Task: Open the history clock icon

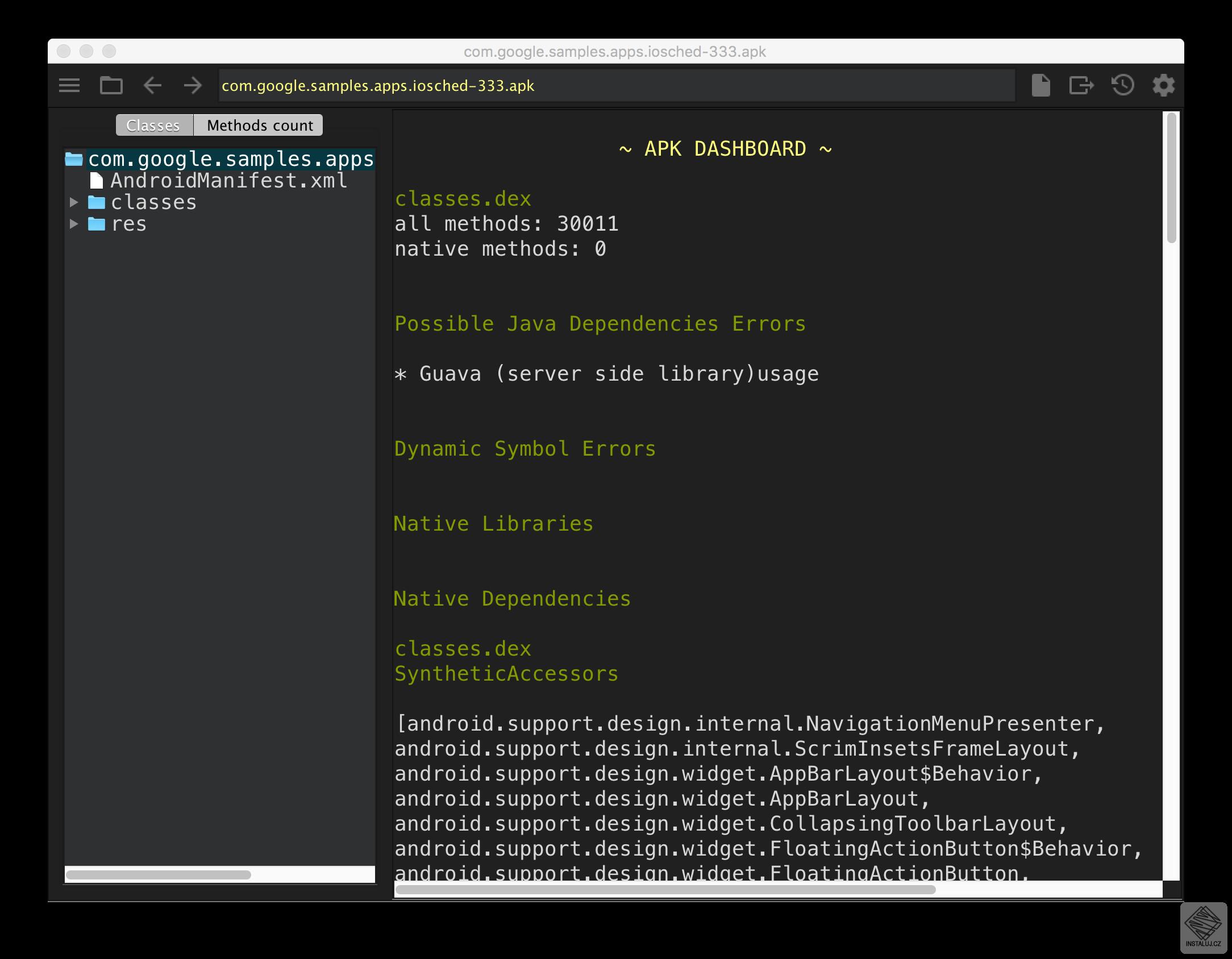Action: [x=1122, y=86]
